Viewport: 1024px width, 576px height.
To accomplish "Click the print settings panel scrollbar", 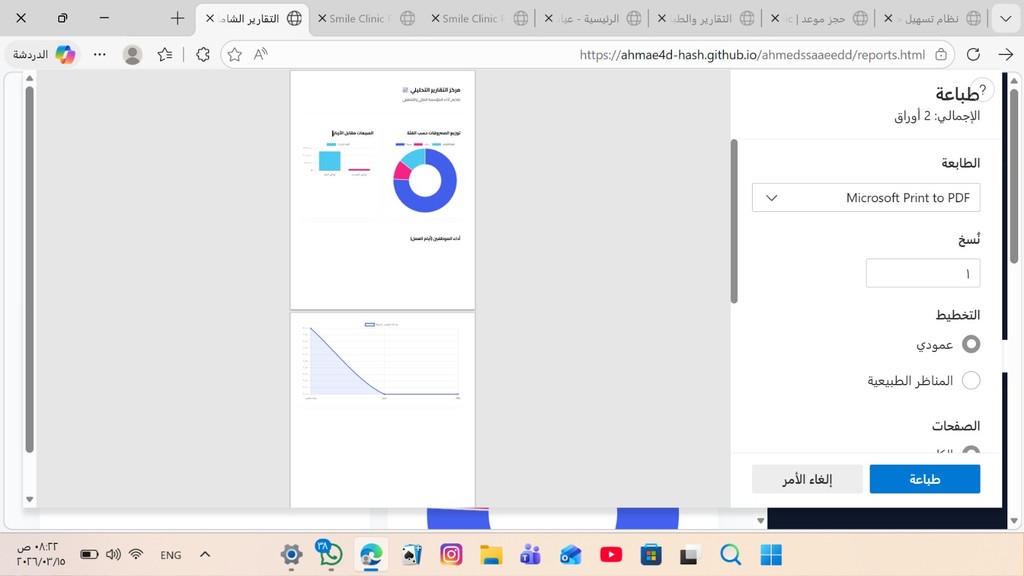I will tap(734, 221).
